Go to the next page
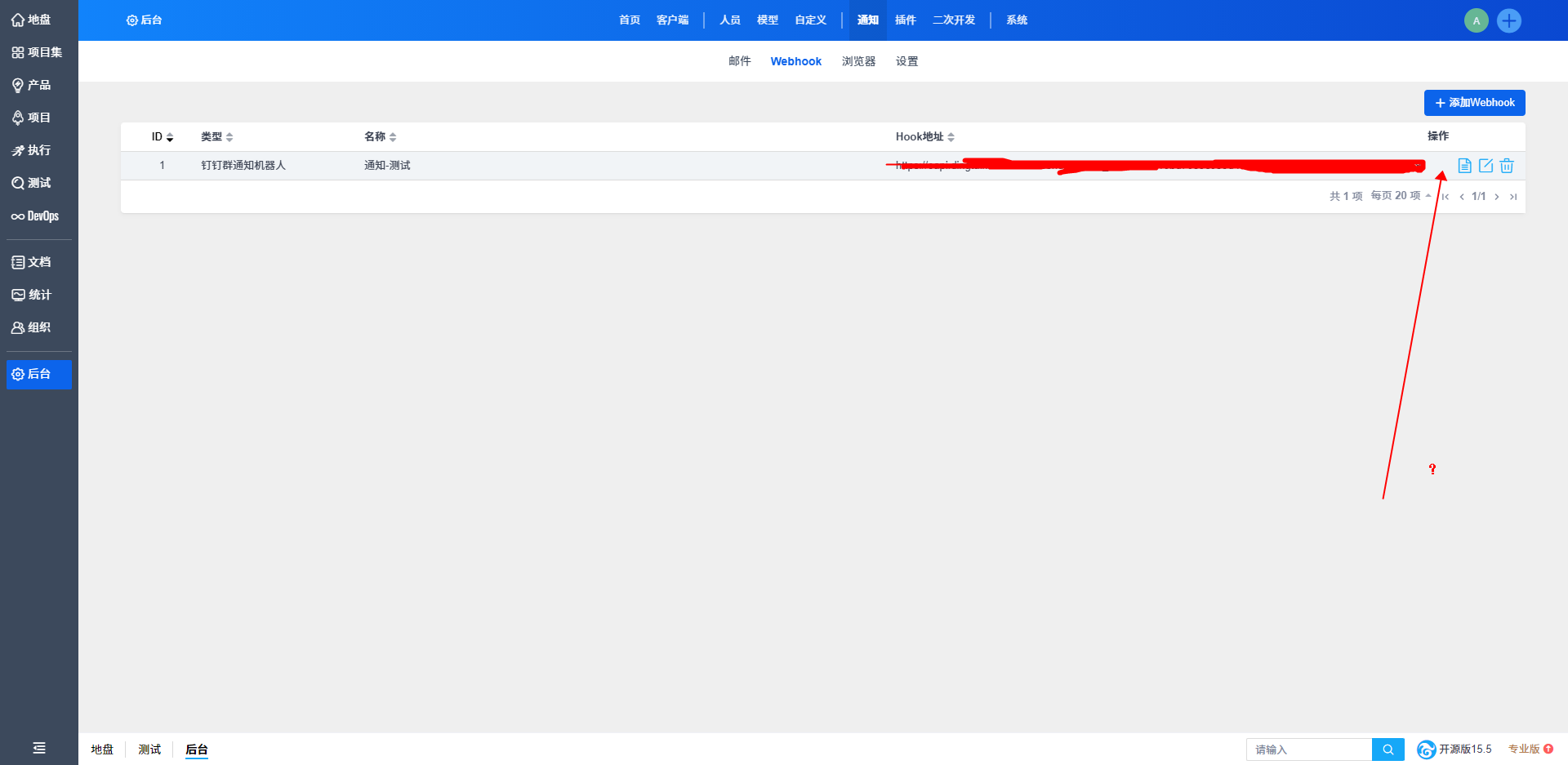 [x=1496, y=197]
